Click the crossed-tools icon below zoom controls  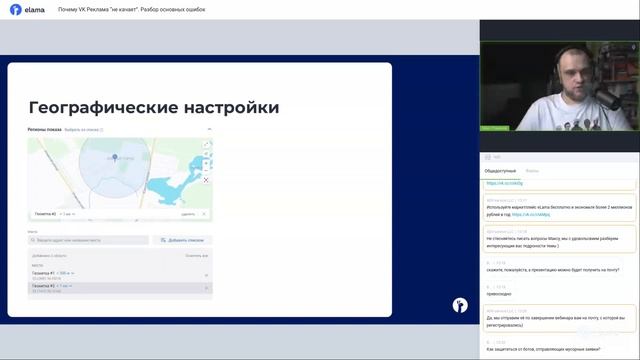(206, 180)
